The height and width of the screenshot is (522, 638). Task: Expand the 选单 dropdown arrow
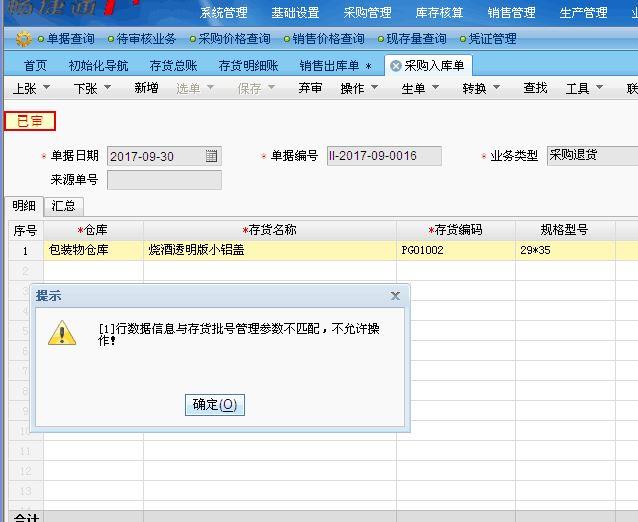click(x=210, y=87)
